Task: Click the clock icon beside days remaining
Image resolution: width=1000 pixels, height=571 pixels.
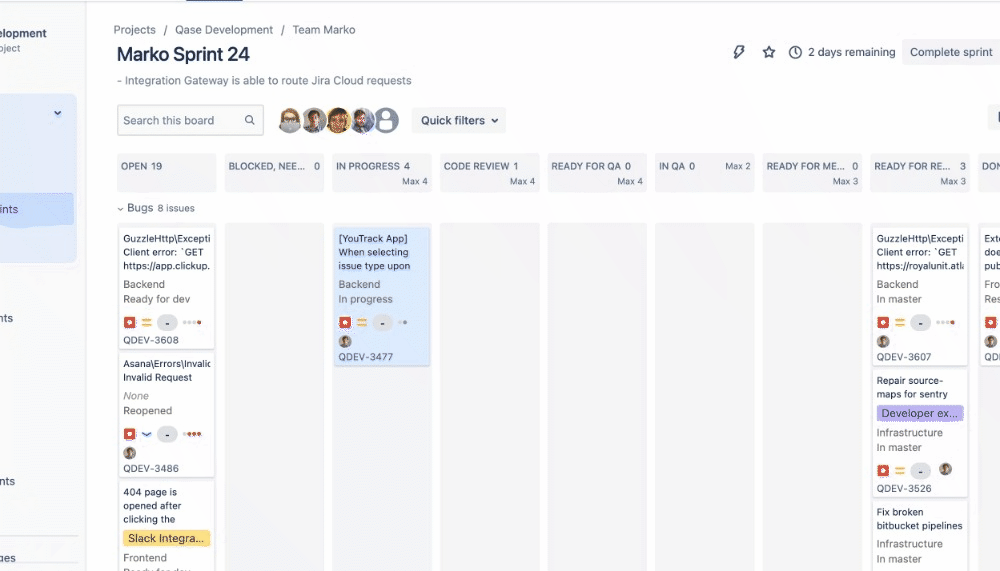Action: point(795,52)
